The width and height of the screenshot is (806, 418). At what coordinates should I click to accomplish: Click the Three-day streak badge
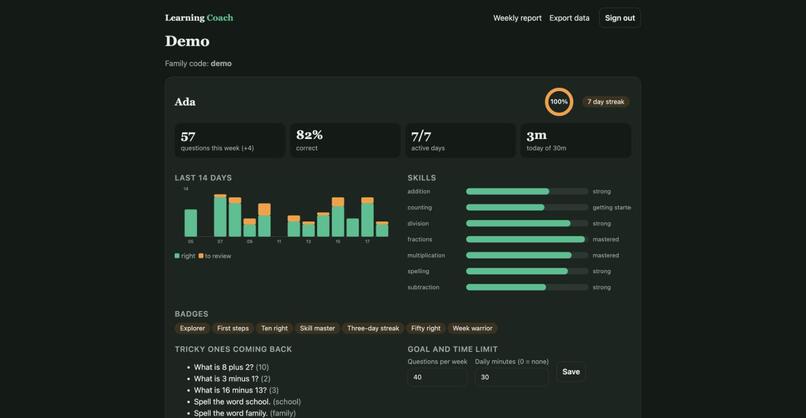(373, 328)
